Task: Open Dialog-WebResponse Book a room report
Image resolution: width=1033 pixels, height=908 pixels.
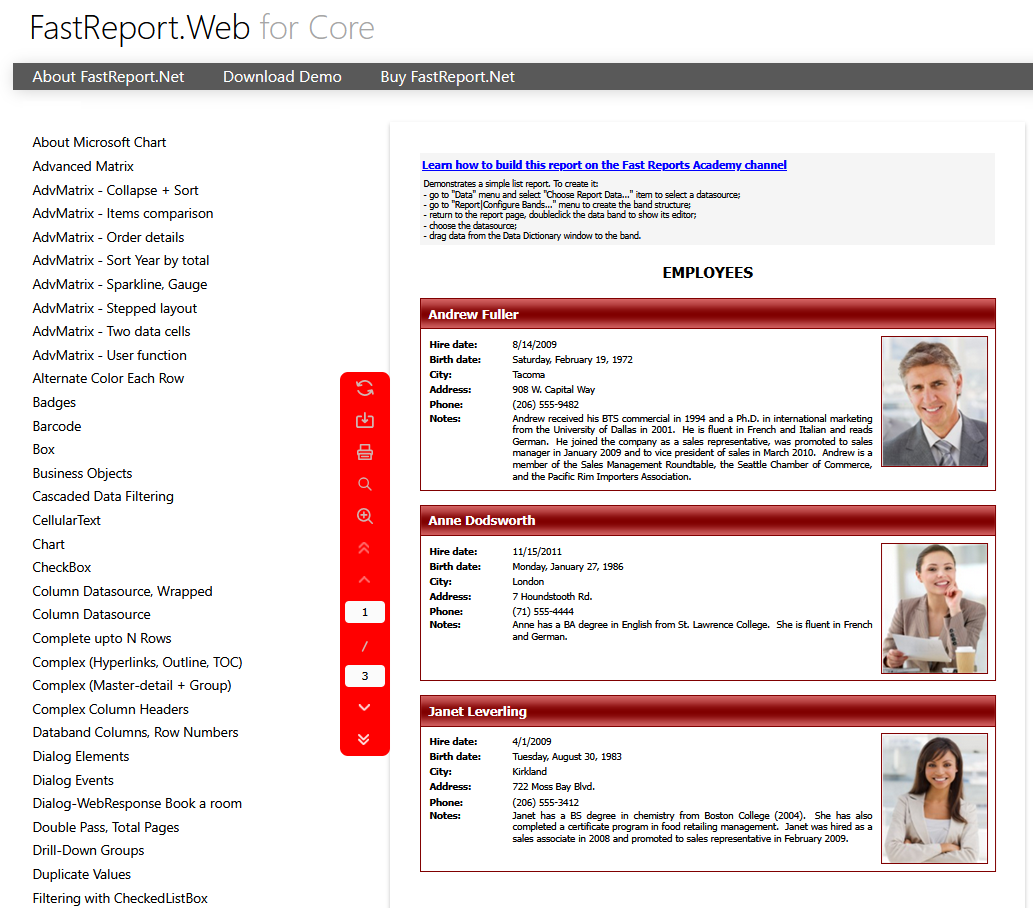Action: [x=137, y=803]
